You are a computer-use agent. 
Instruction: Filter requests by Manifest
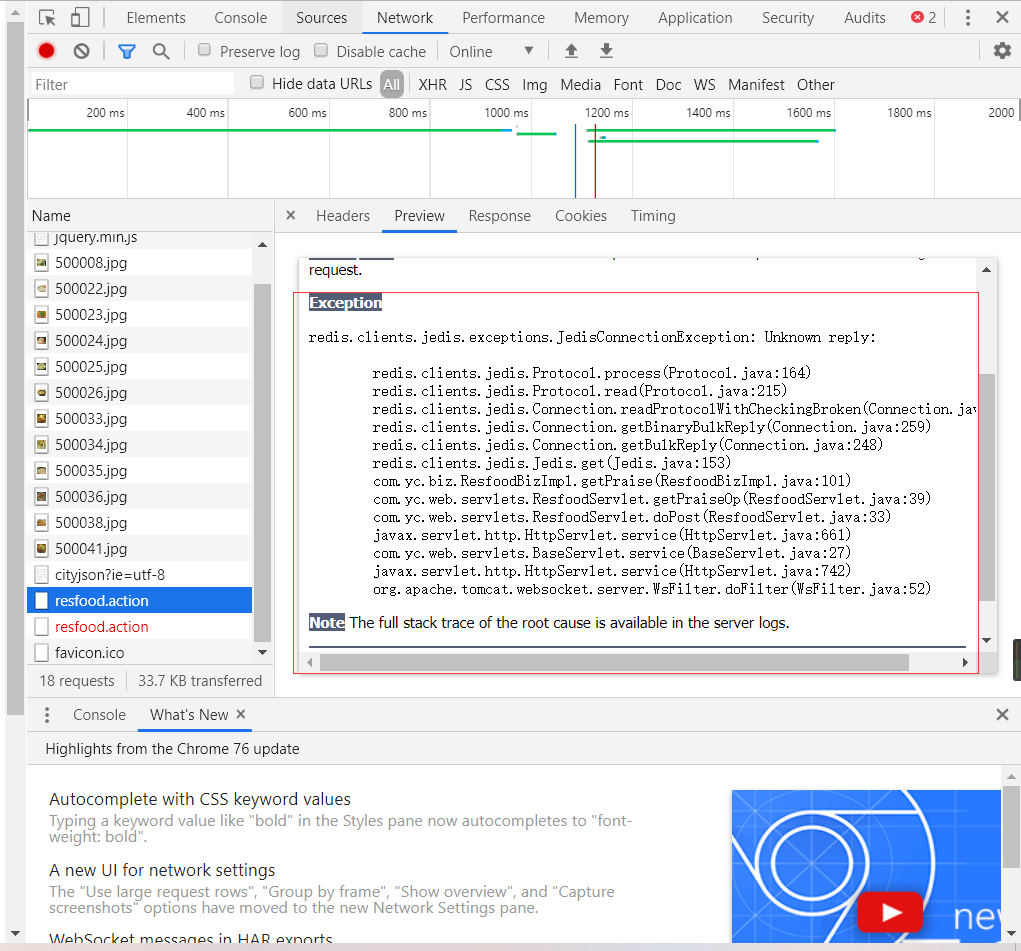coord(756,85)
